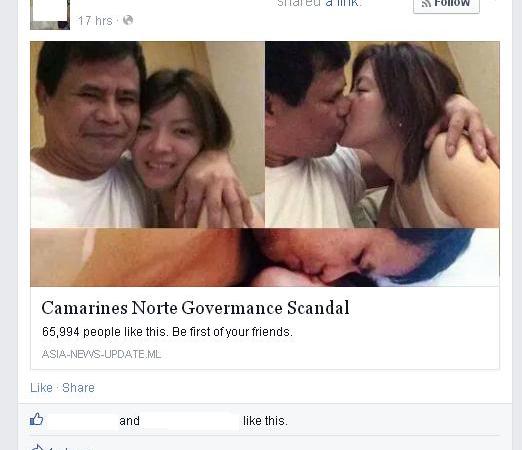The image size is (522, 450).
Task: Like this shared post
Action: tap(41, 388)
